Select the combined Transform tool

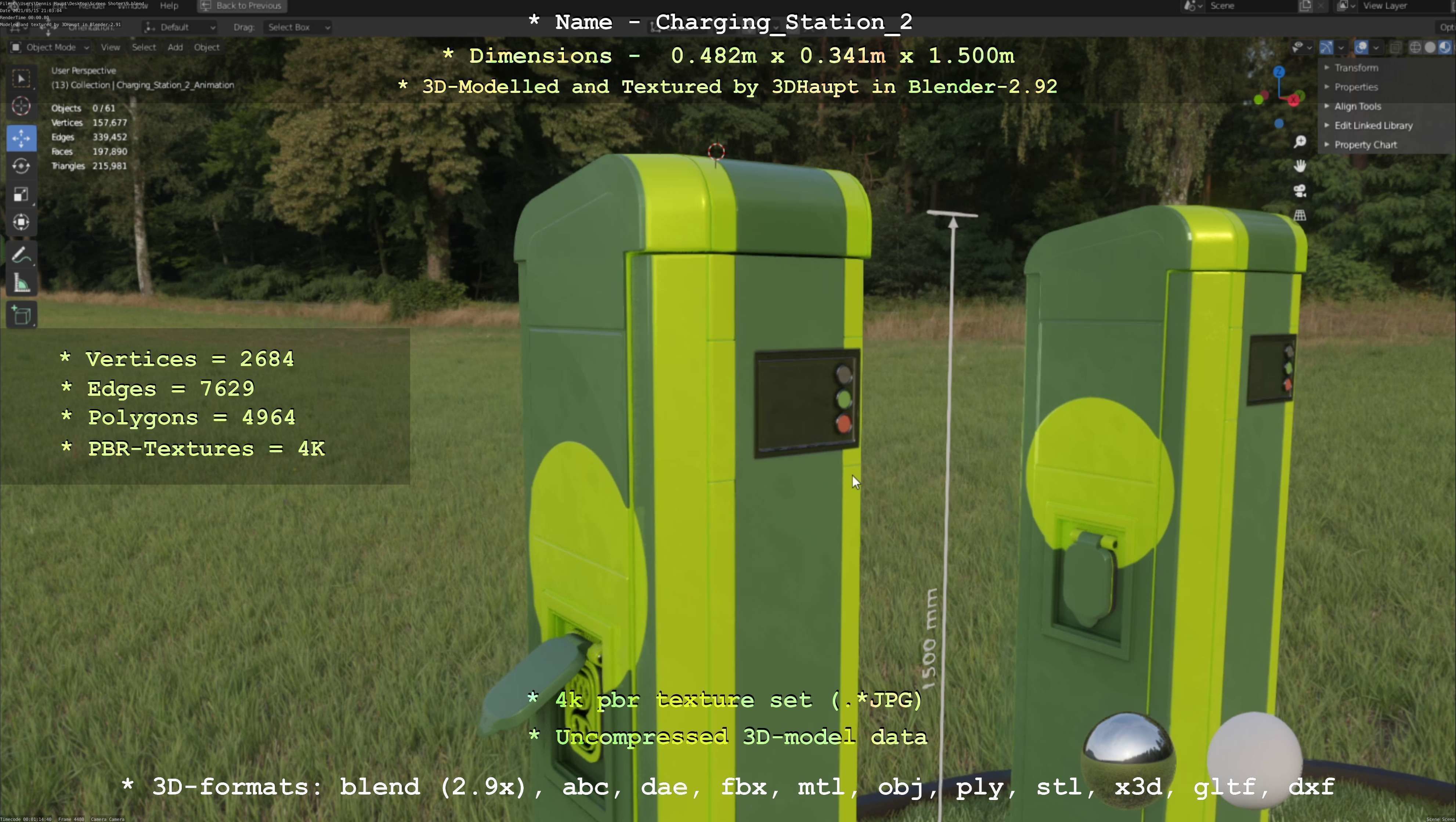pos(21,222)
